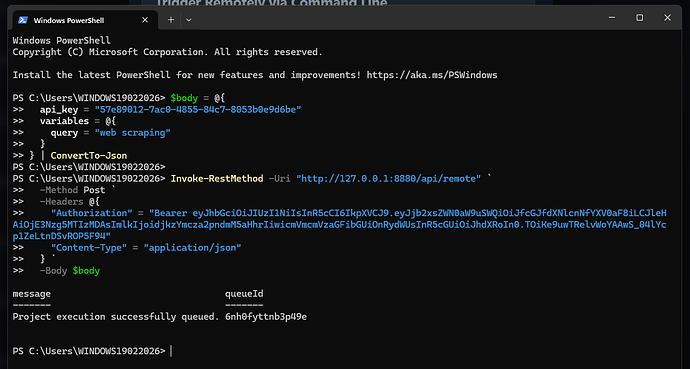
Task: Open the new tab profile dropdown
Action: pos(189,20)
